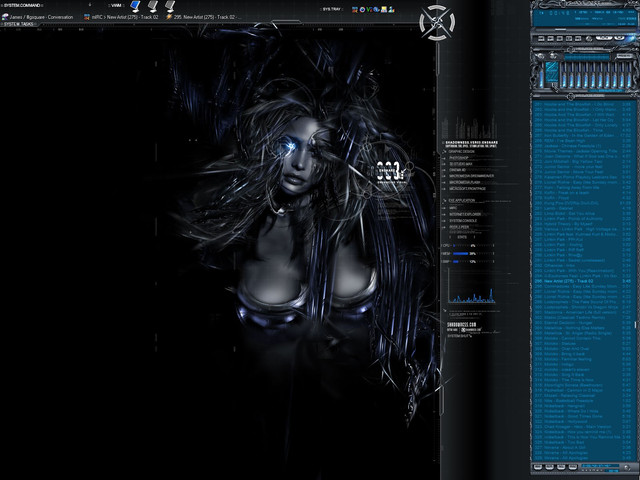Select 'Limp Bizkit - Eat You Alive' track
This screenshot has height=480, width=640.
point(582,213)
